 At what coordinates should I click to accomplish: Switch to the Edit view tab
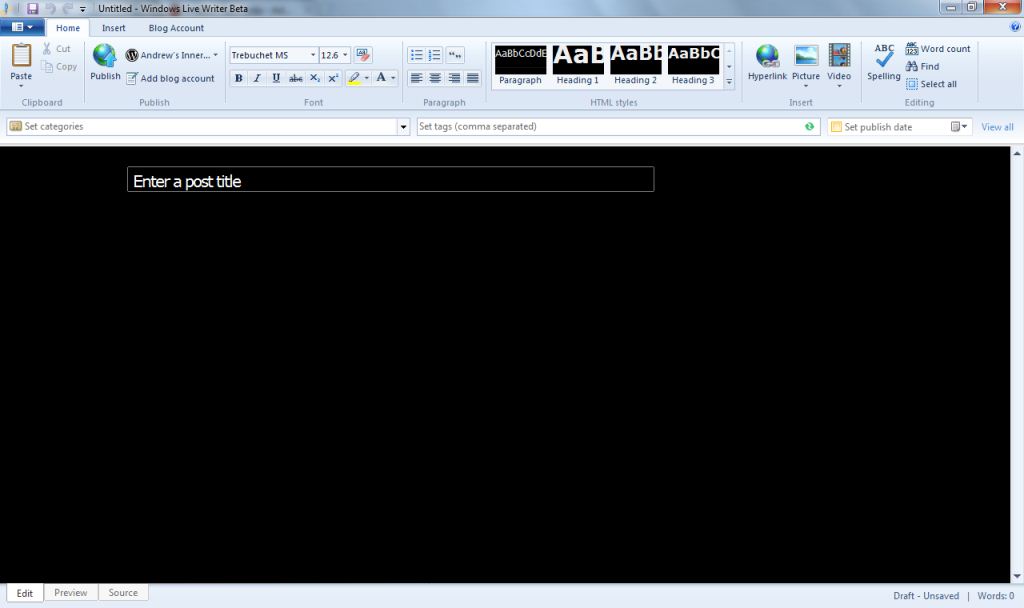coord(25,593)
